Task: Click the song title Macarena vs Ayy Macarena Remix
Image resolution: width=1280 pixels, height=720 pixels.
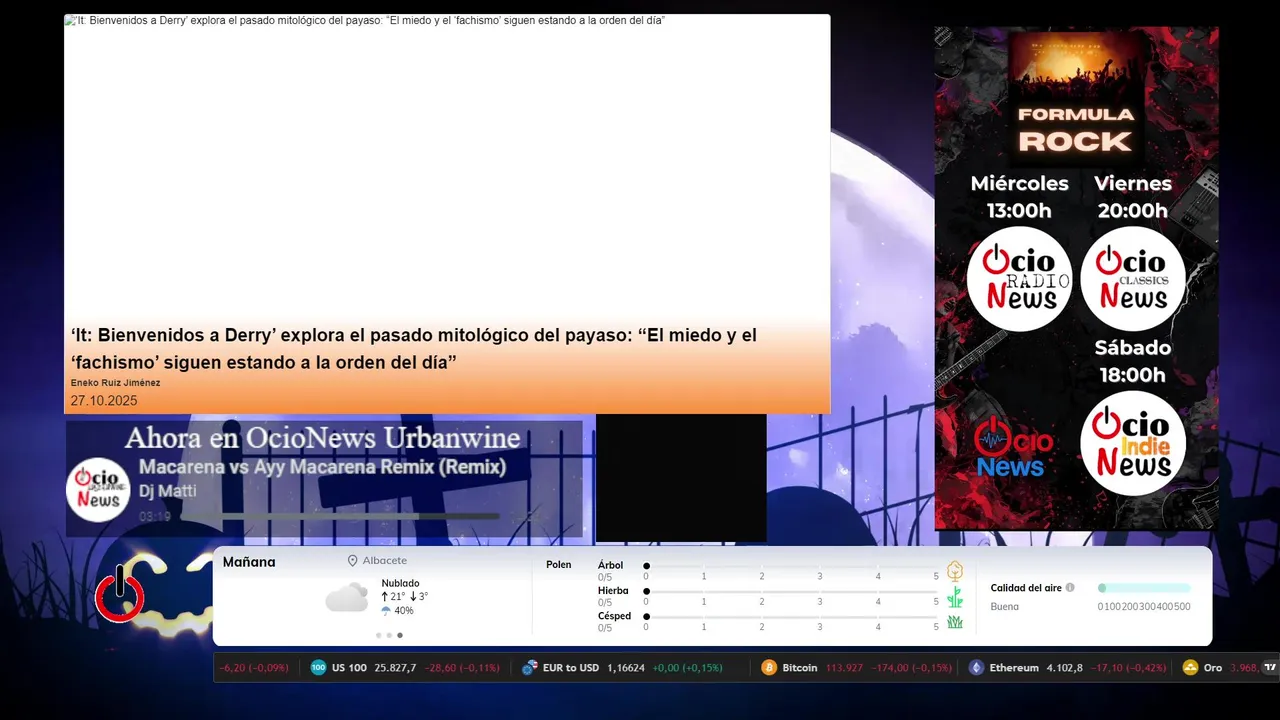Action: tap(322, 467)
